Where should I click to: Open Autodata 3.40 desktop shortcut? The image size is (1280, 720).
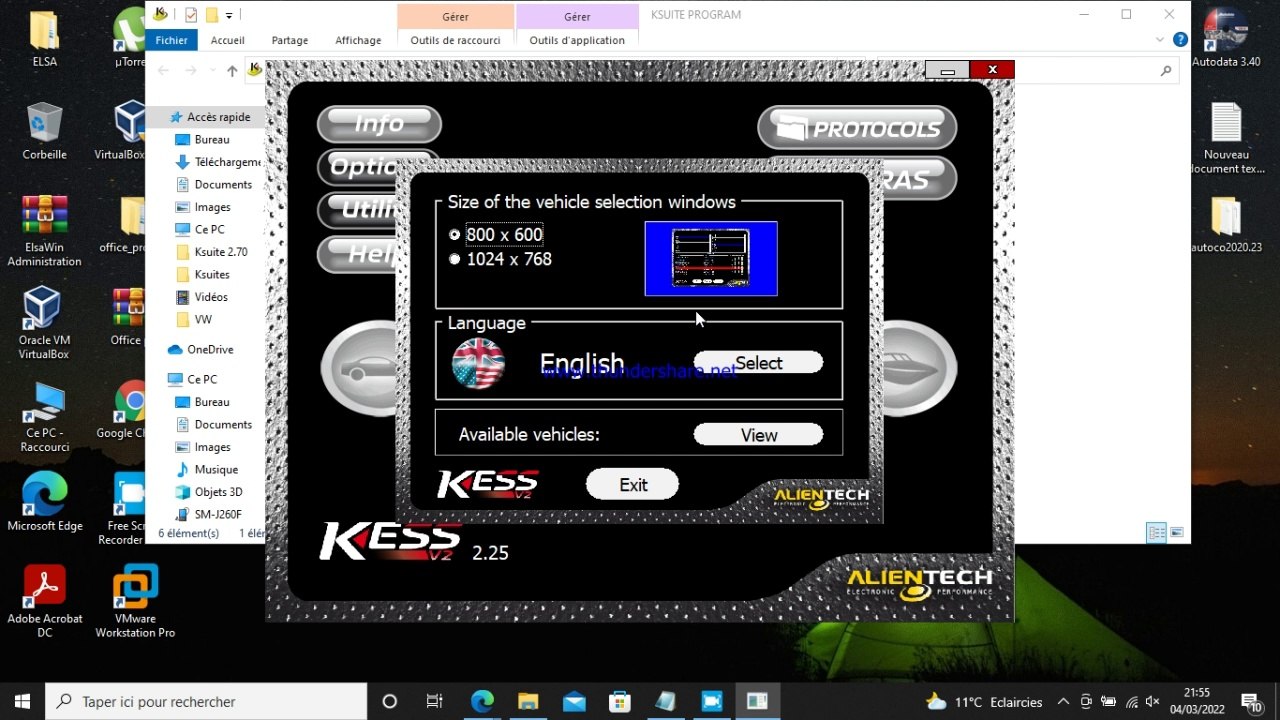point(1226,39)
